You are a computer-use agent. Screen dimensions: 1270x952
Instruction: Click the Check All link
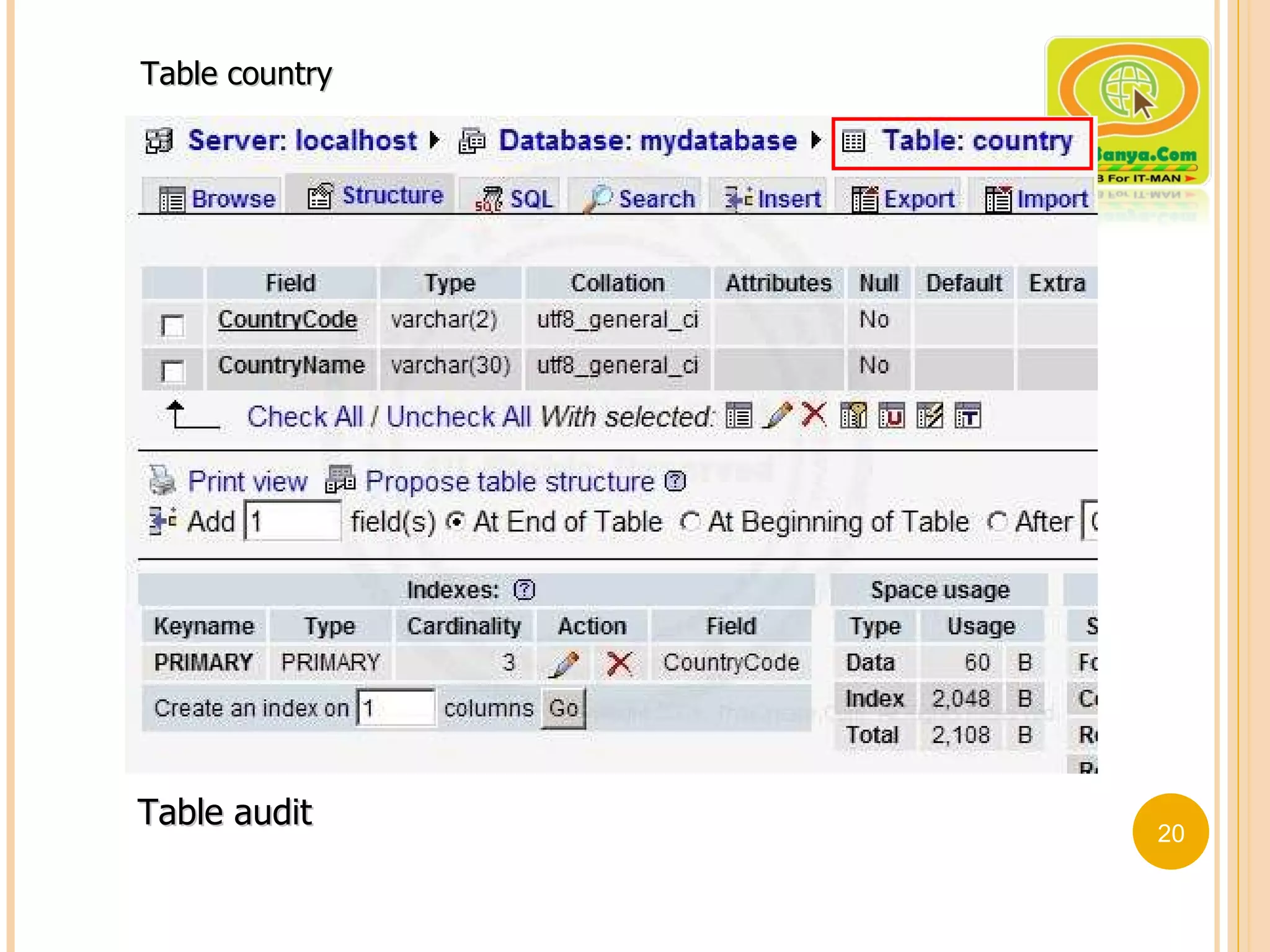pos(304,416)
